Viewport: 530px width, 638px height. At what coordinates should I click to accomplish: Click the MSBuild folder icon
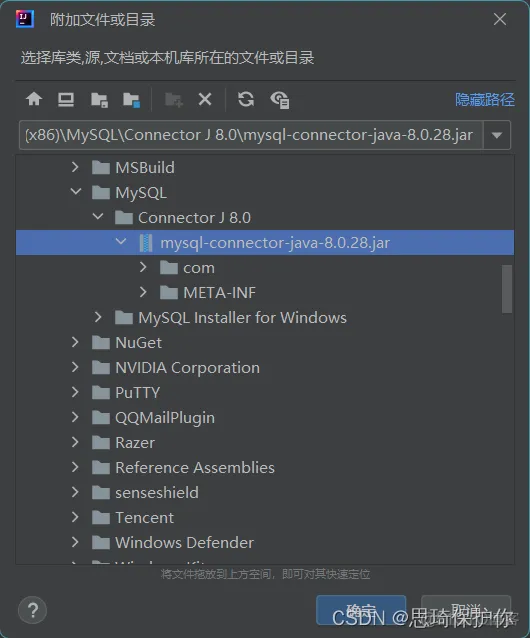point(101,167)
